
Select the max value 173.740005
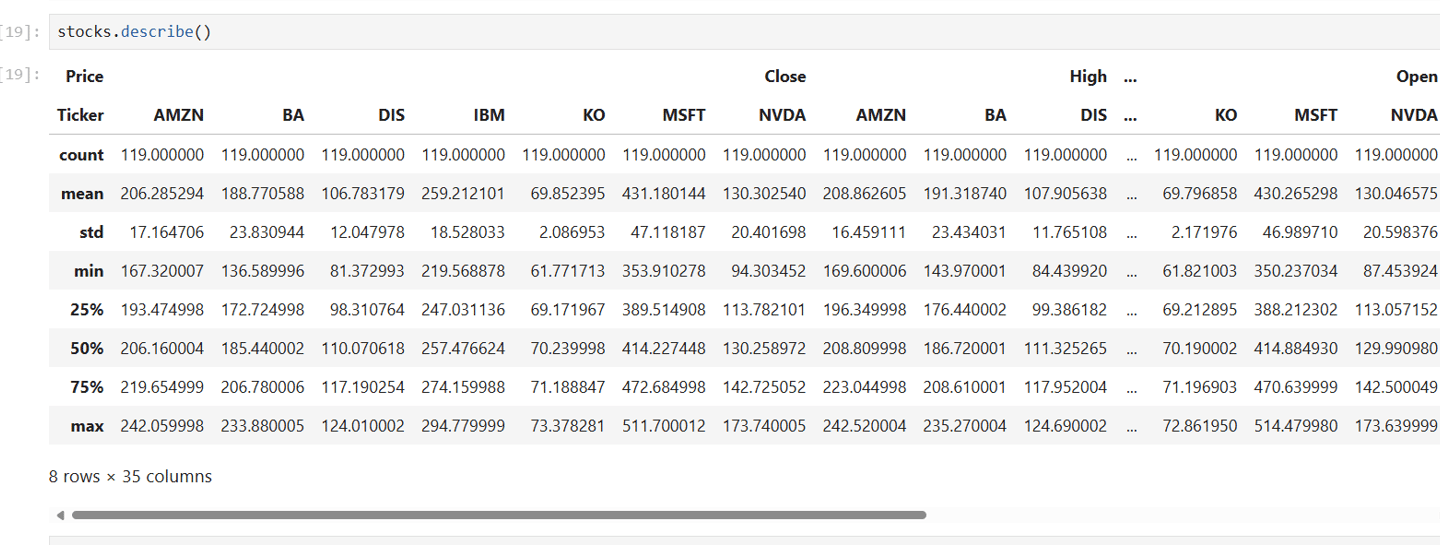(765, 426)
